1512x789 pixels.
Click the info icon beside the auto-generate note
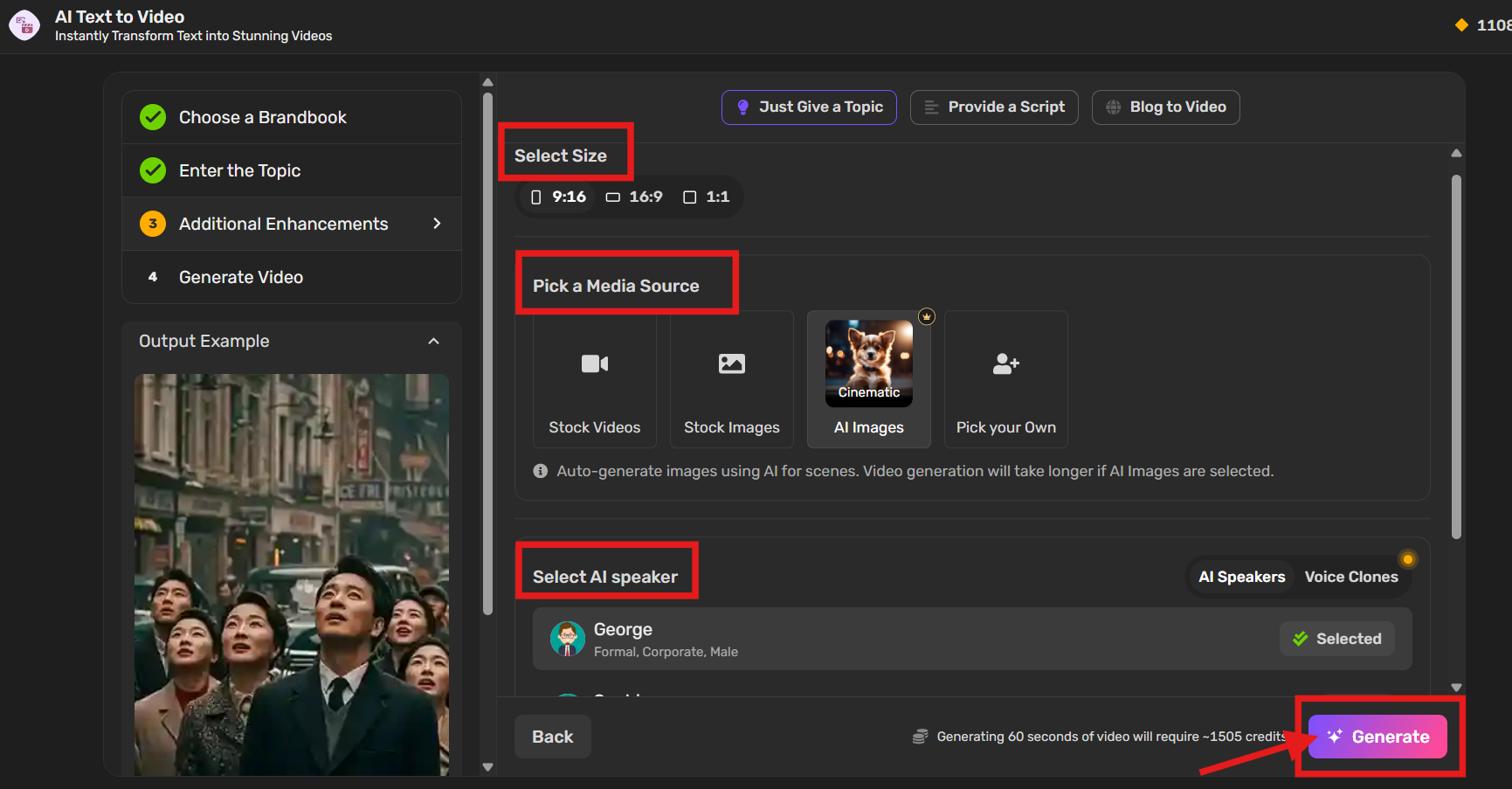click(x=541, y=471)
